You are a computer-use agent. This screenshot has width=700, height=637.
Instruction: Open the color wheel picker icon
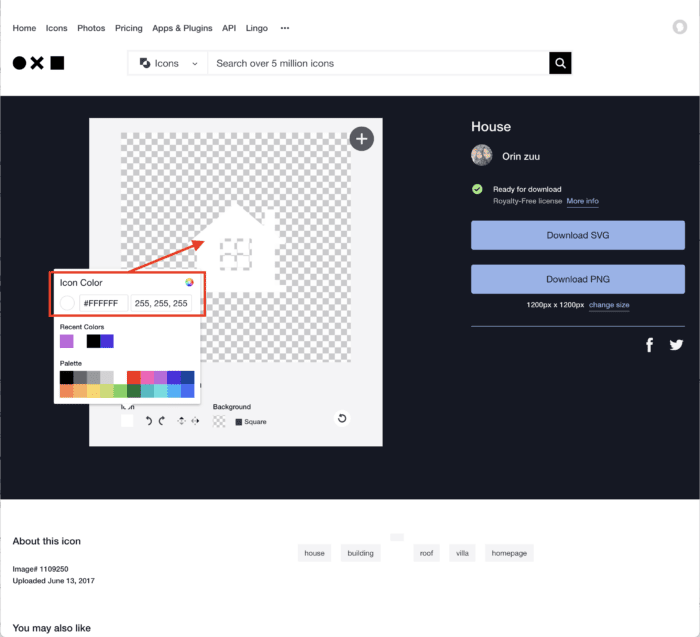pos(190,282)
